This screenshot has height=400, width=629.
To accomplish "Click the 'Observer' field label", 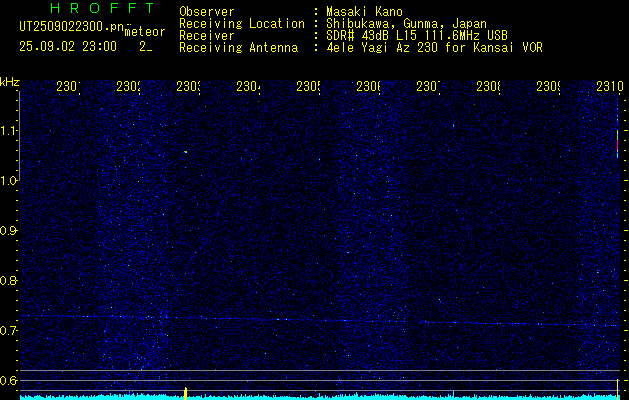I will tap(207, 12).
